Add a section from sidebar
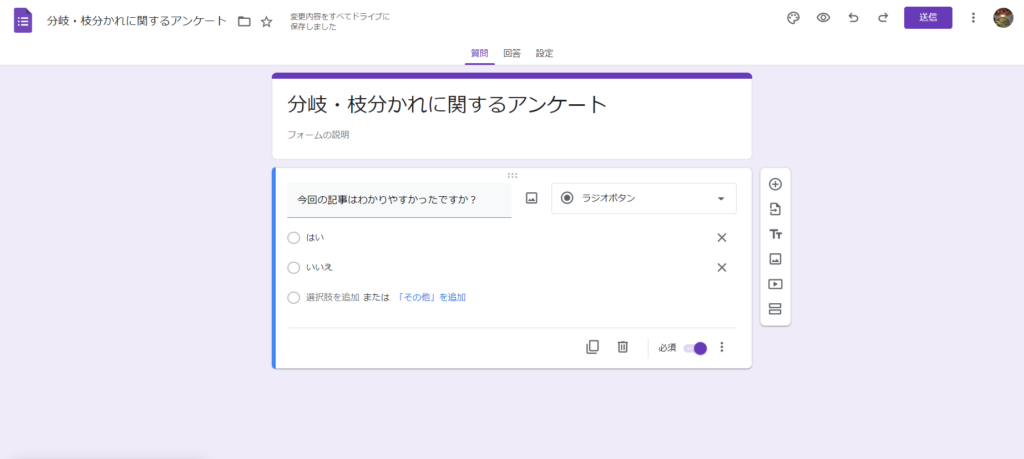This screenshot has height=459, width=1024. click(x=775, y=309)
